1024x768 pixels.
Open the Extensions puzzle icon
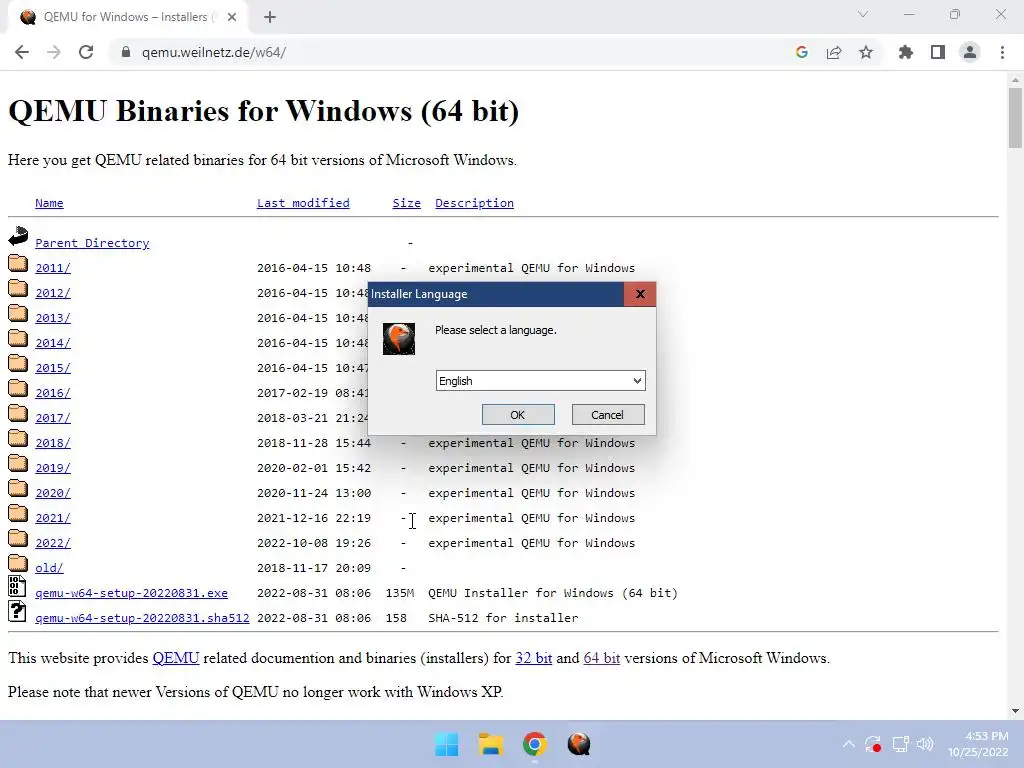point(905,52)
